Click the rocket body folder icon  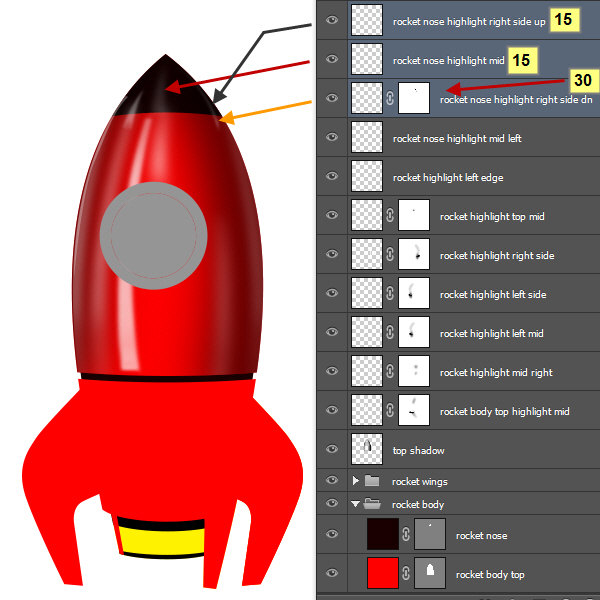pos(373,504)
